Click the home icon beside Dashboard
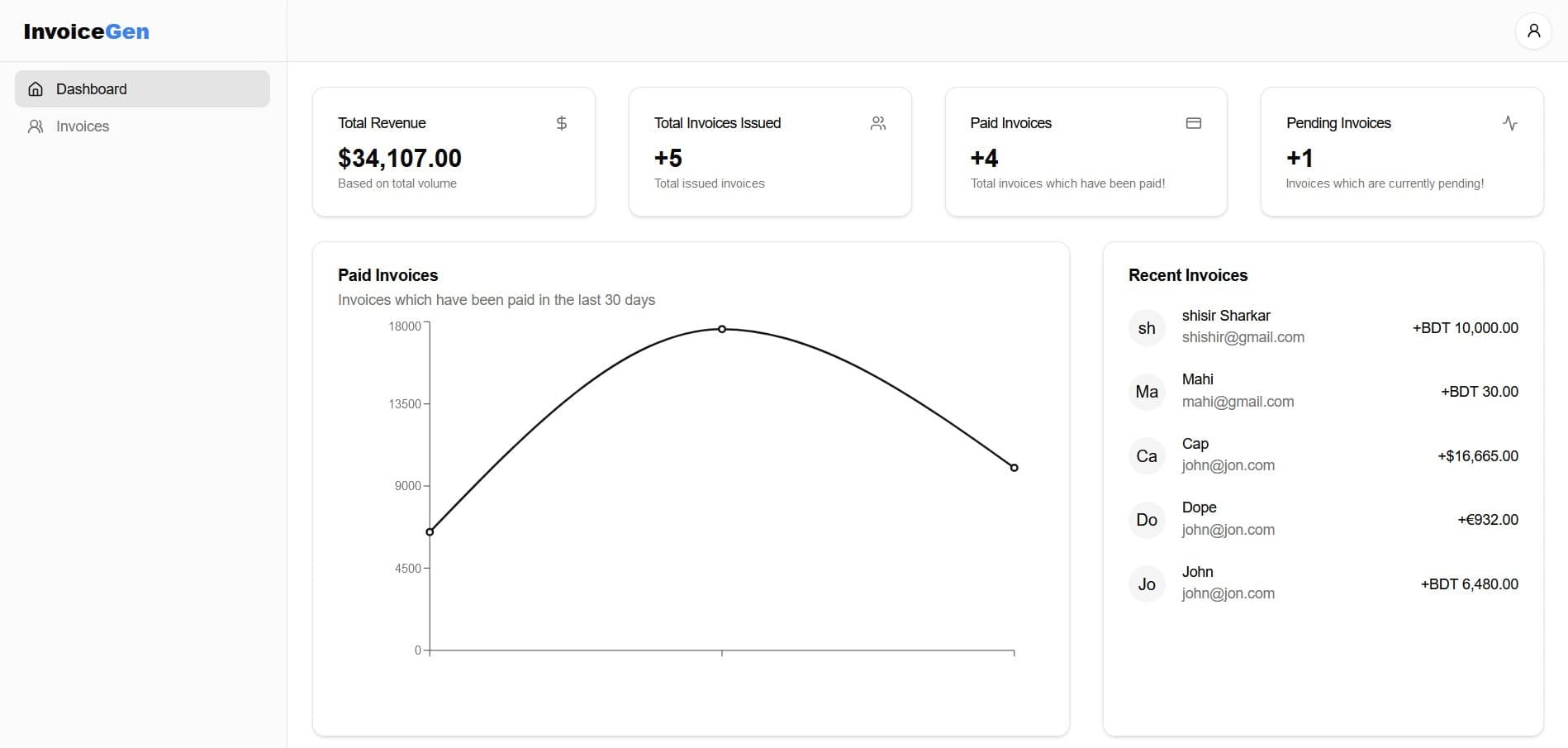 (36, 89)
